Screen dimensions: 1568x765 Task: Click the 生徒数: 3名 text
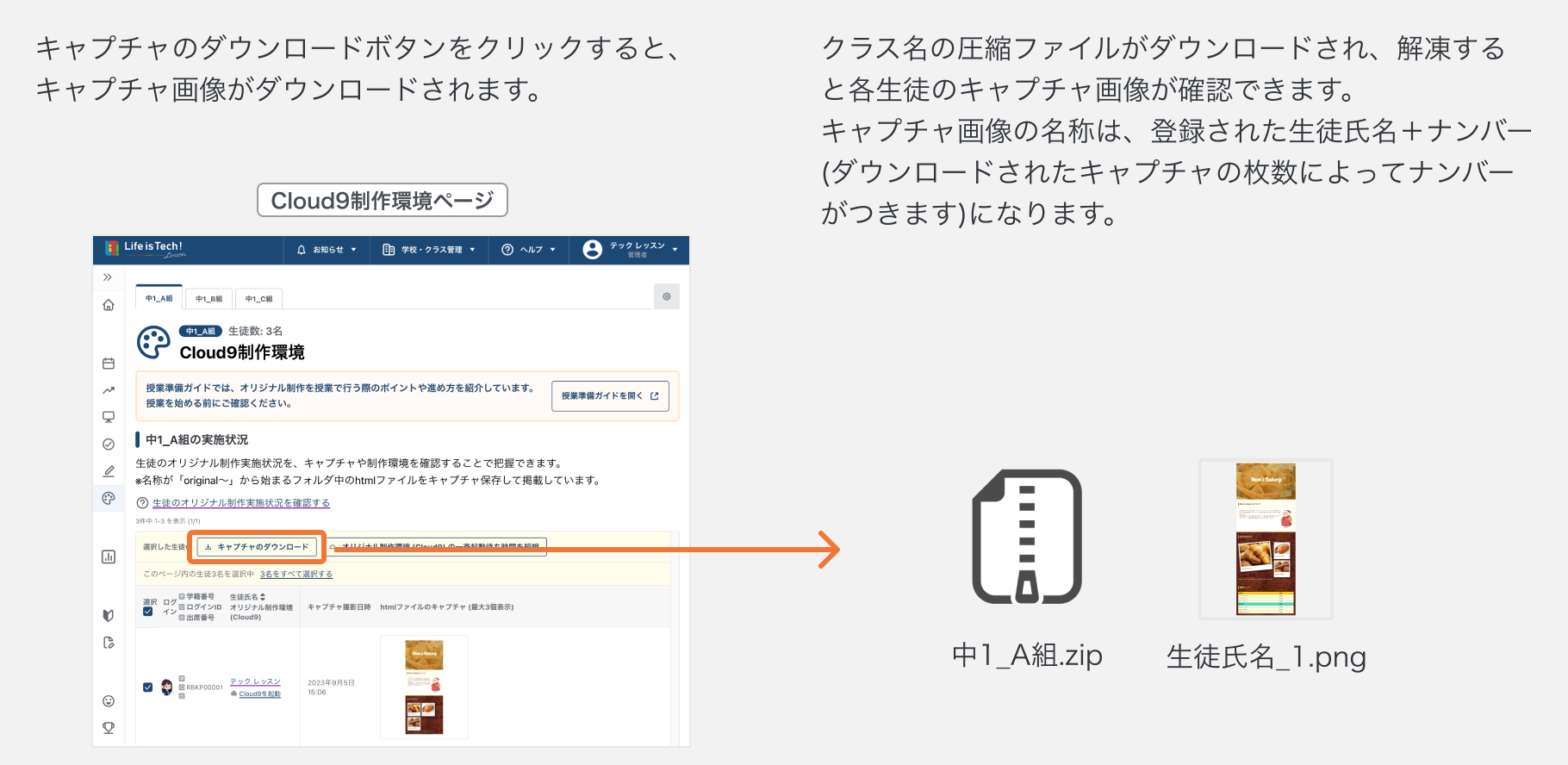pyautogui.click(x=255, y=331)
